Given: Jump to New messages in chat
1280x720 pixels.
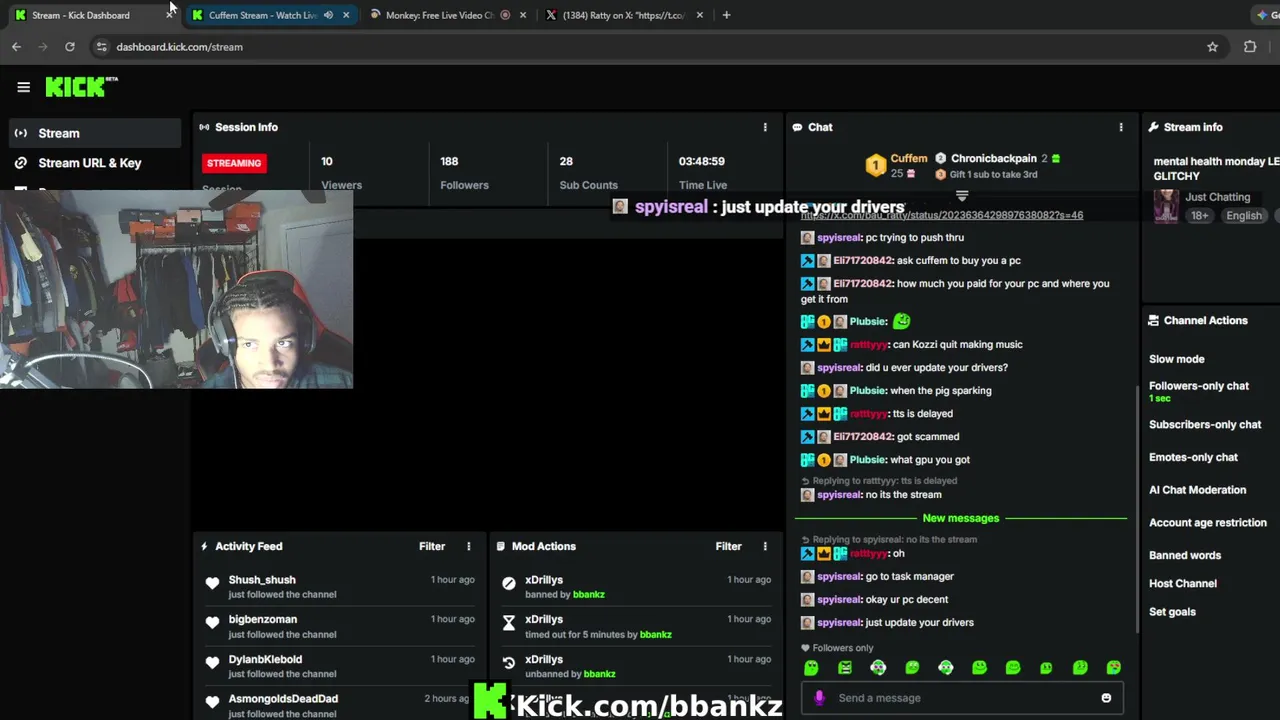Looking at the screenshot, I should [x=961, y=518].
